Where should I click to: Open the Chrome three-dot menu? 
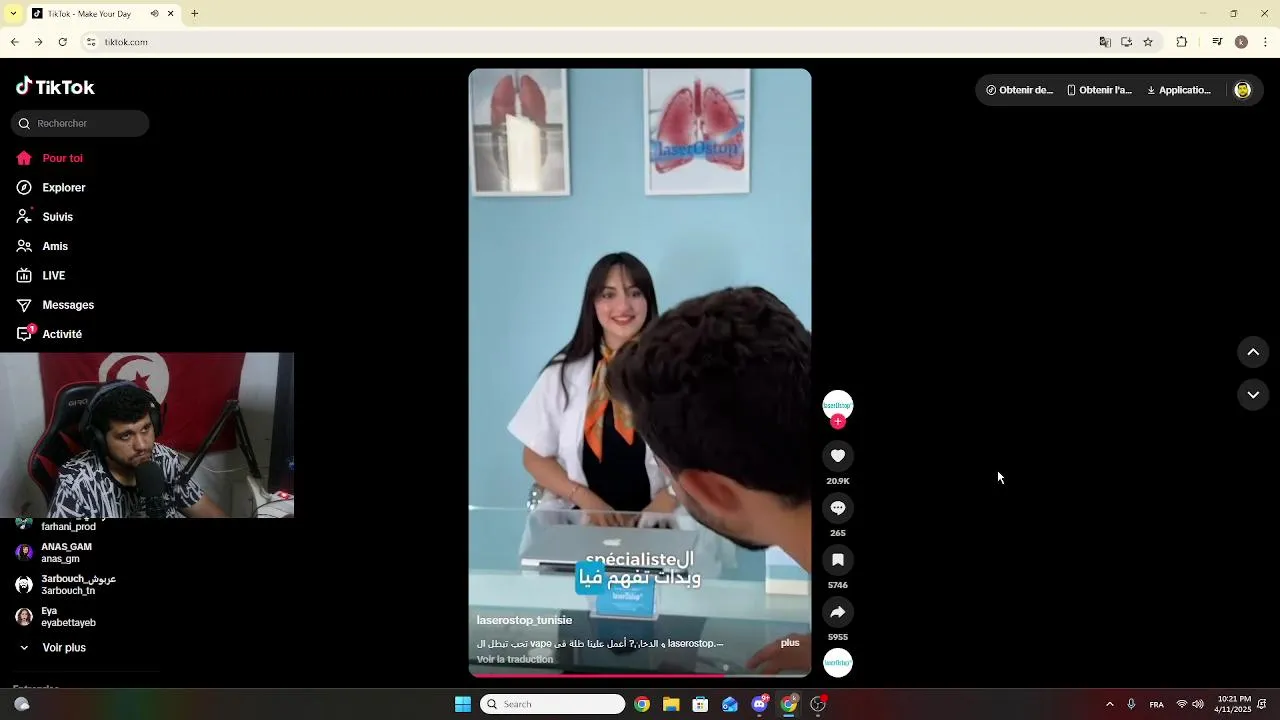(1266, 42)
